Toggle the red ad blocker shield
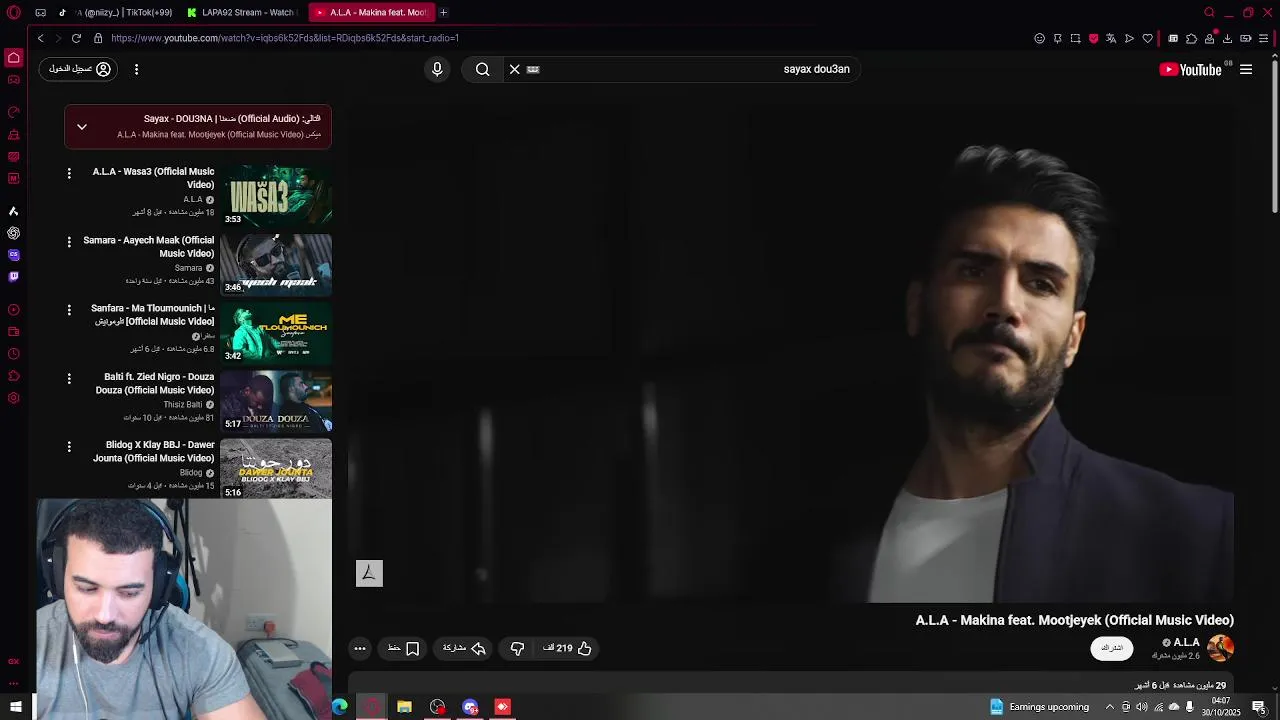Viewport: 1280px width, 720px height. click(1093, 38)
